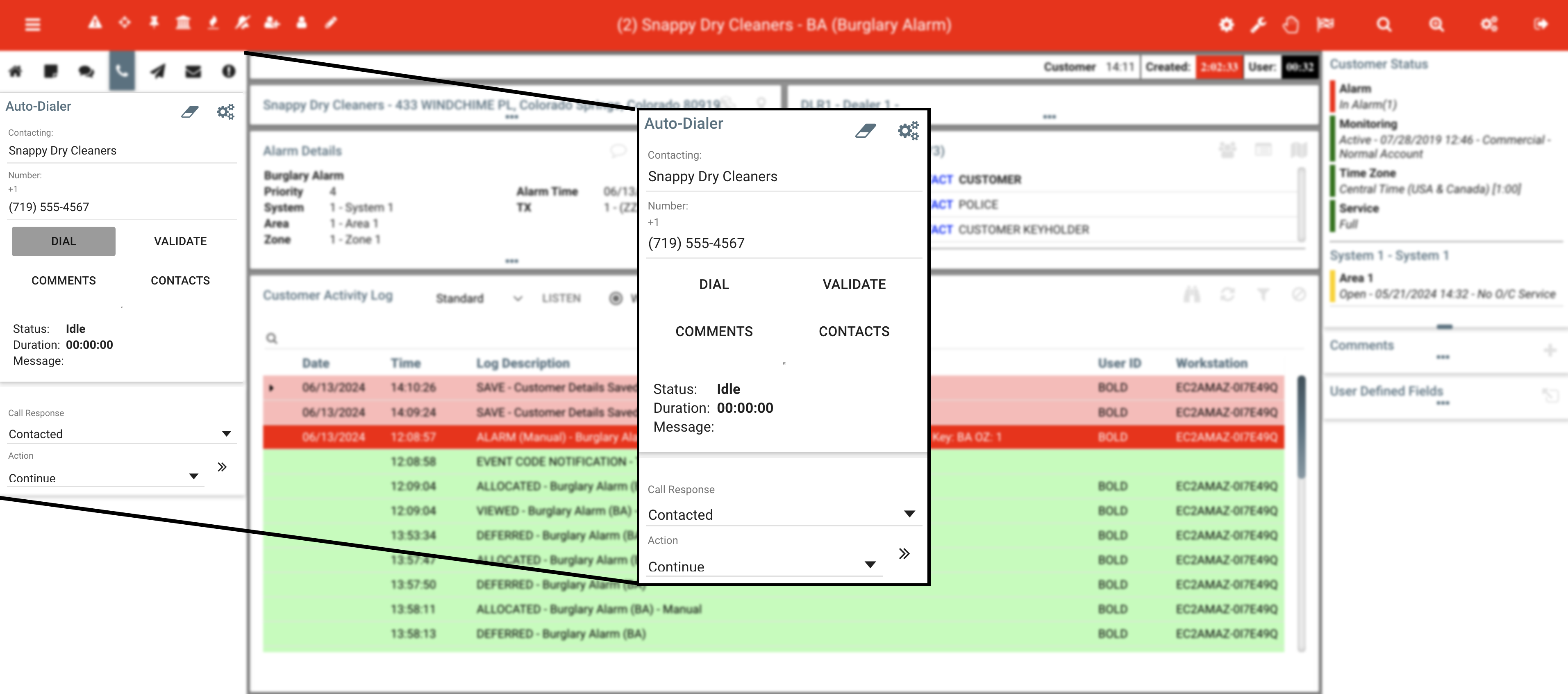
Task: Click the checkered flag icon in header
Action: (1325, 24)
